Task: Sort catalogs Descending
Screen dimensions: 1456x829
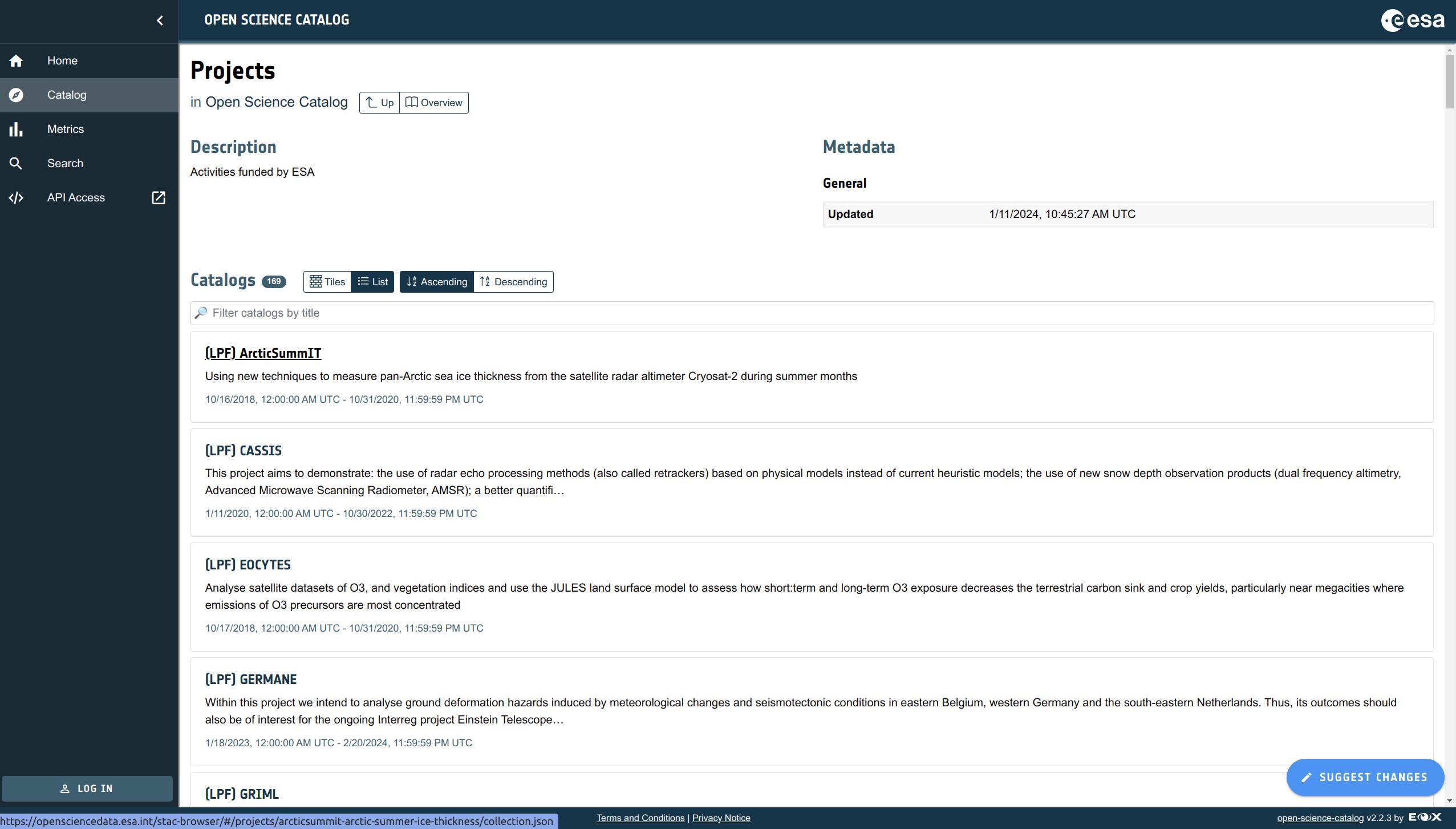Action: [x=513, y=282]
